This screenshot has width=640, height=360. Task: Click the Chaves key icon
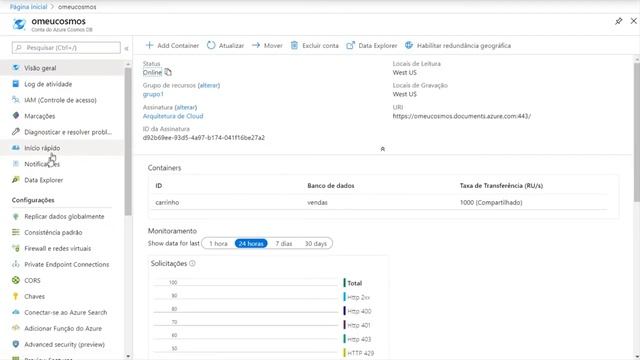coord(16,296)
